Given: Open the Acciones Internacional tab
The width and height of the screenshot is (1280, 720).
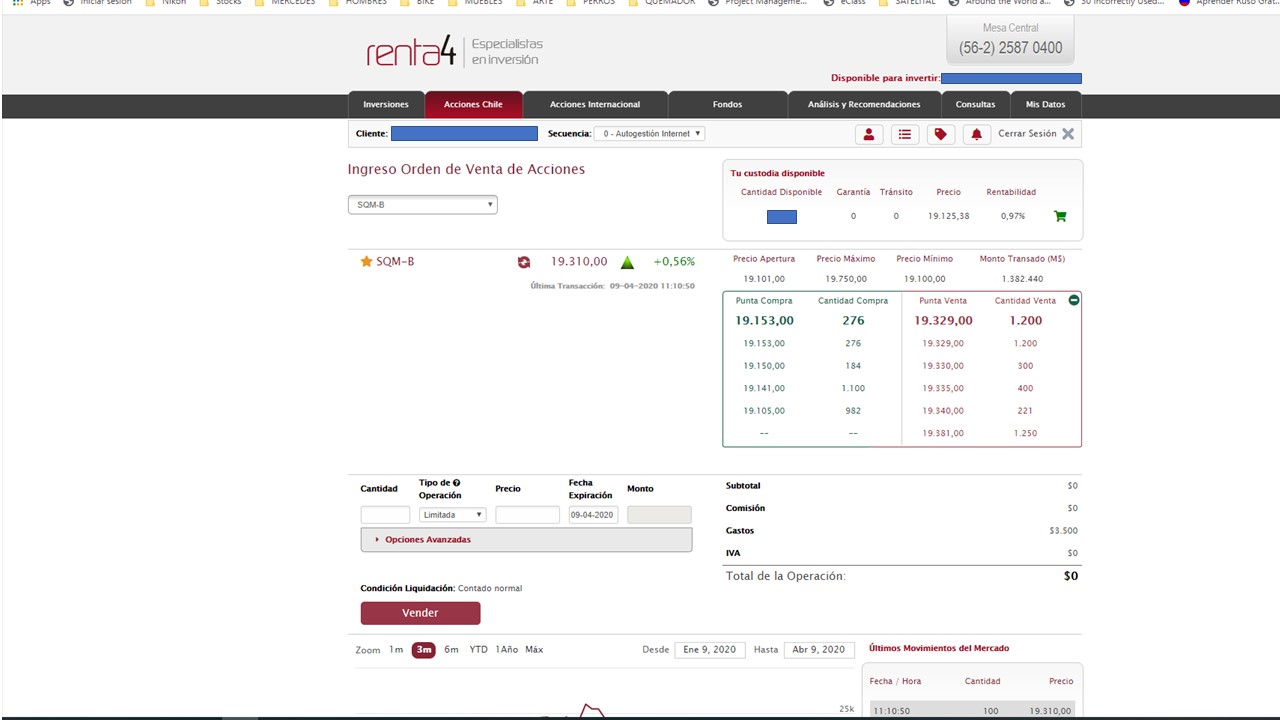Looking at the screenshot, I should coord(595,104).
